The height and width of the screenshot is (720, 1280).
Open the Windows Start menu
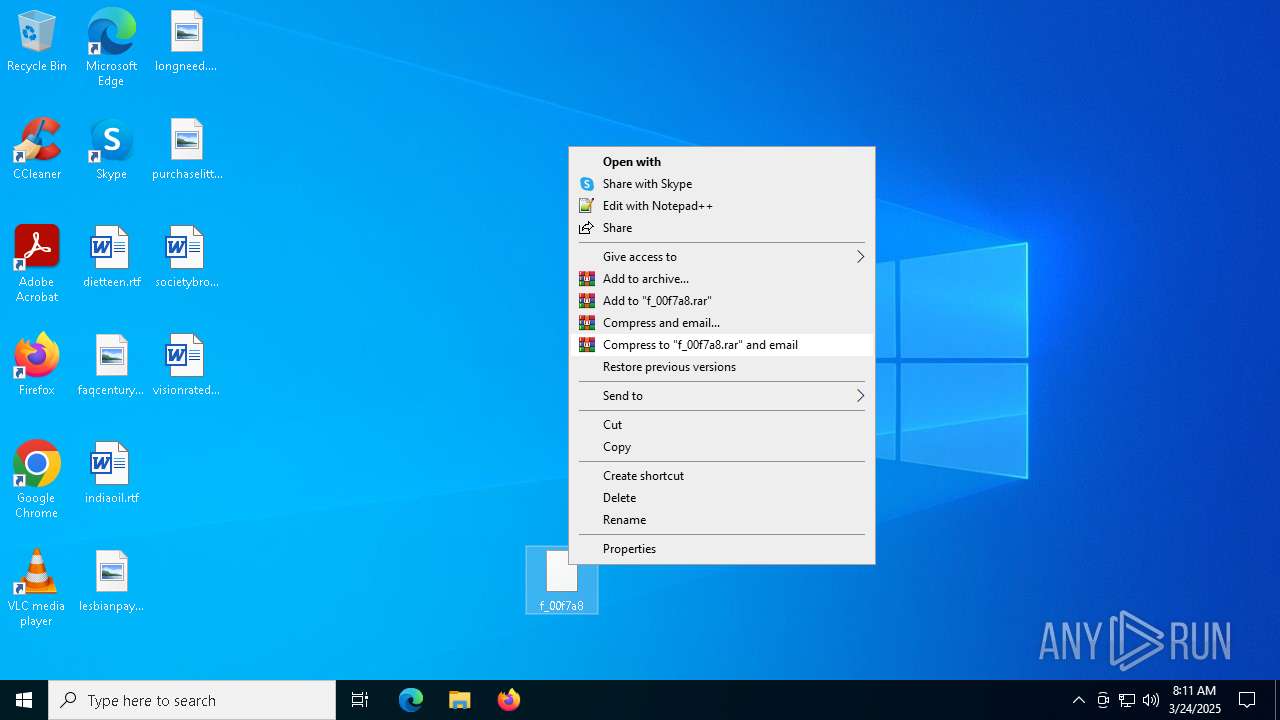pyautogui.click(x=24, y=700)
